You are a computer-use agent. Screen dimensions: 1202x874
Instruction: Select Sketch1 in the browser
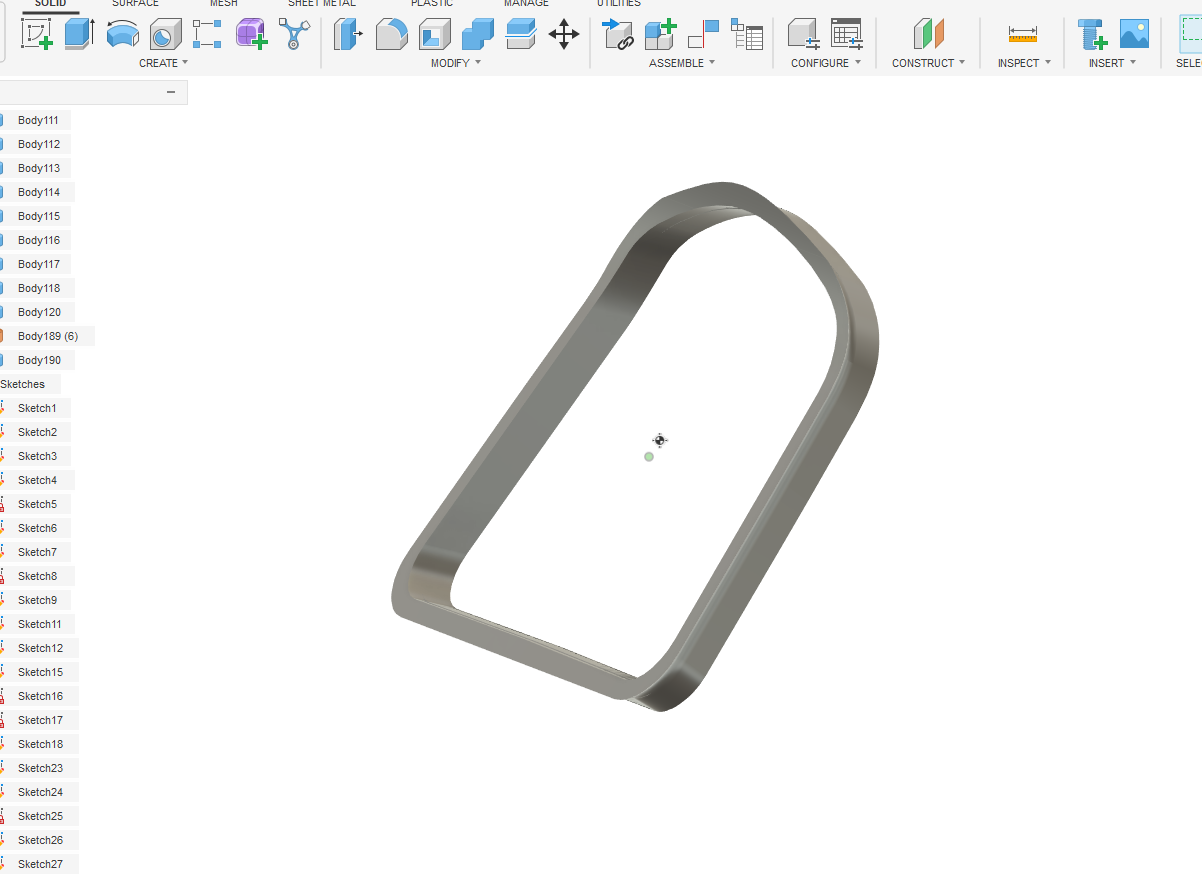[37, 408]
